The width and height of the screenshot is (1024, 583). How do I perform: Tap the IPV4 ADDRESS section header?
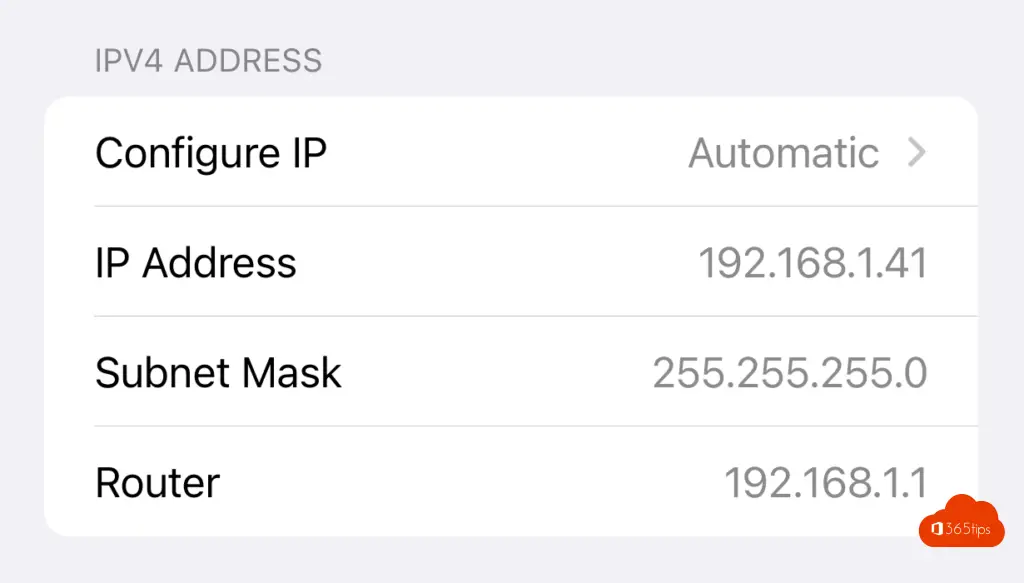click(208, 60)
